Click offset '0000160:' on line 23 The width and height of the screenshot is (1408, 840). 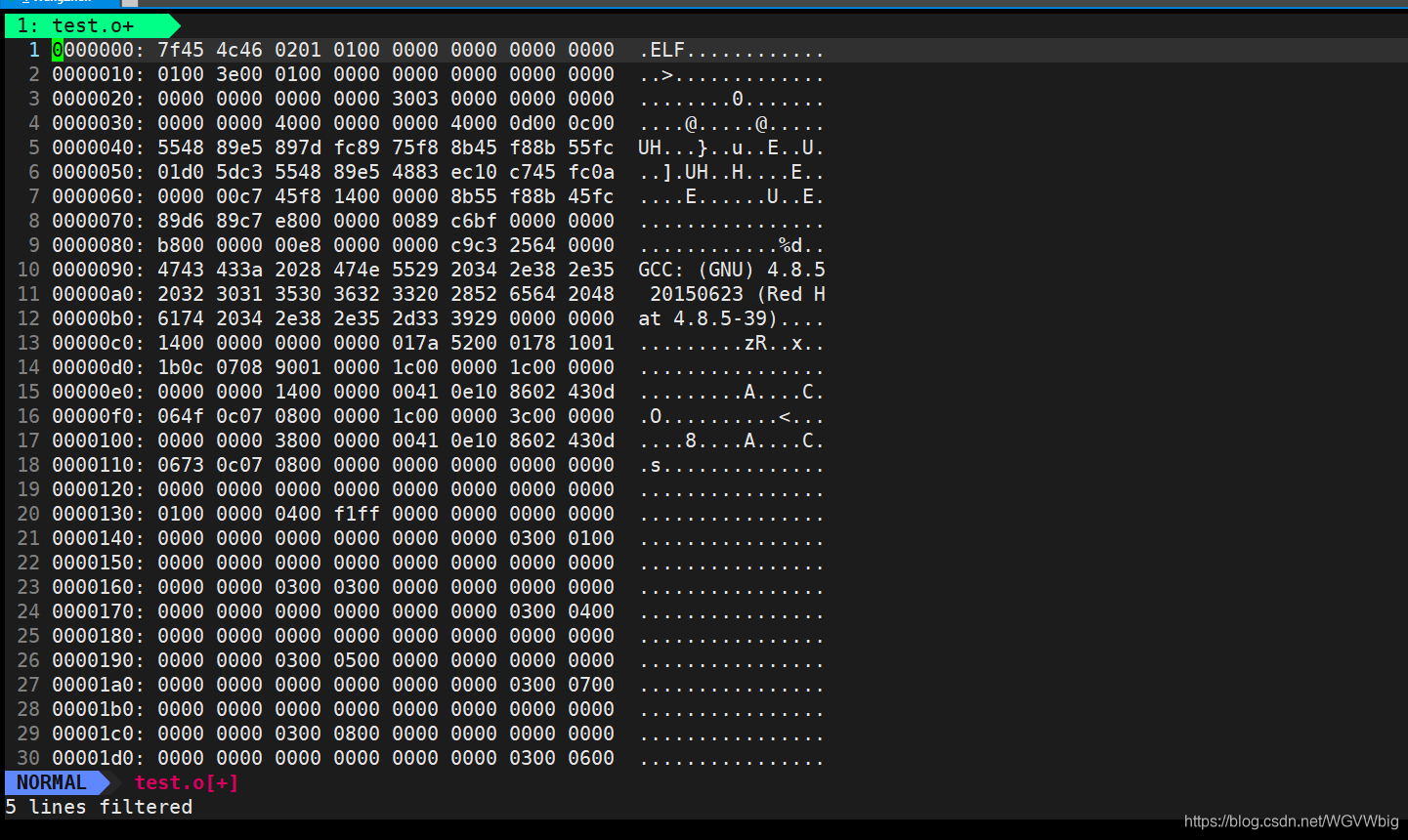pos(99,587)
